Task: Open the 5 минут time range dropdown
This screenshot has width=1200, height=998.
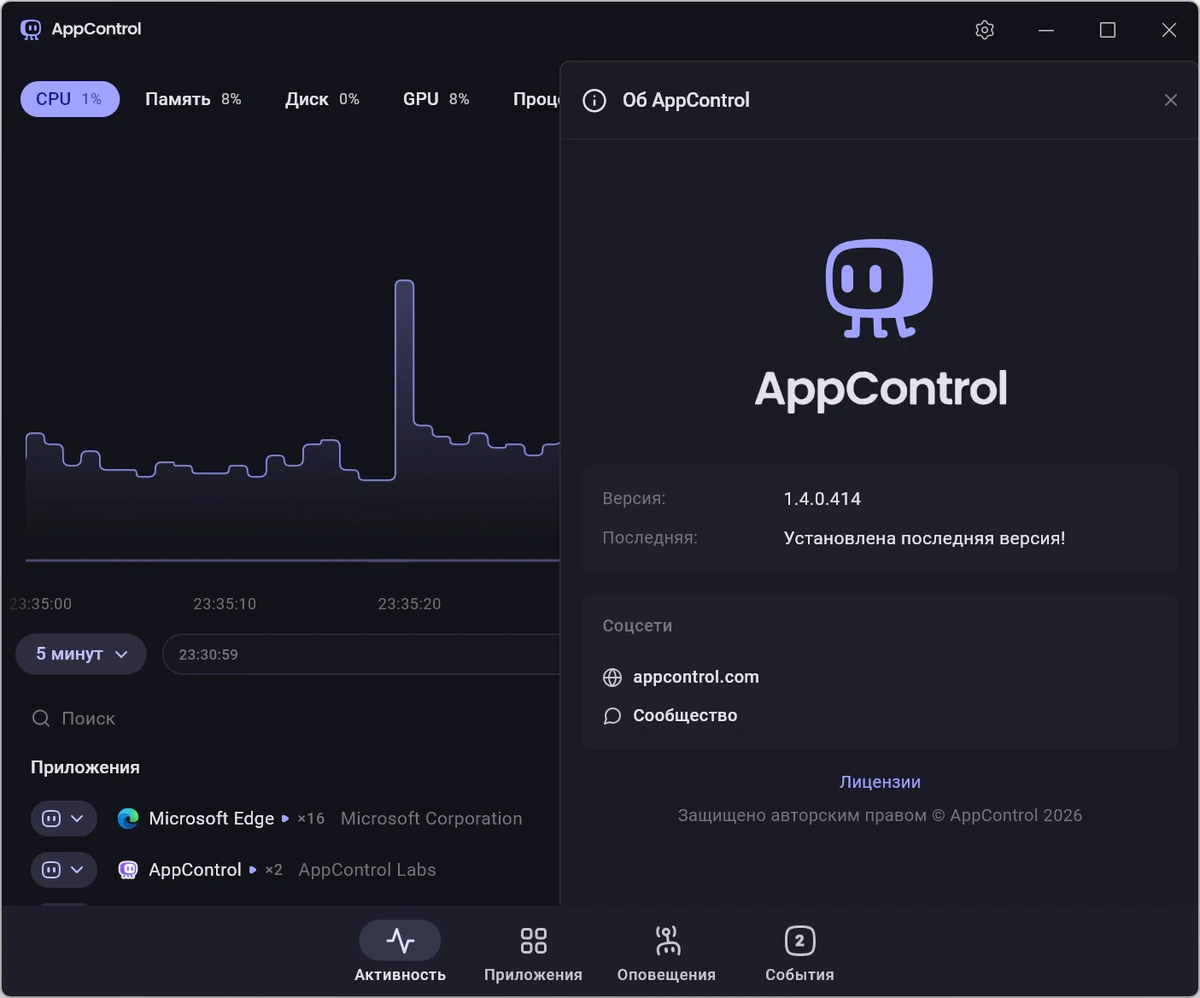Action: point(81,654)
